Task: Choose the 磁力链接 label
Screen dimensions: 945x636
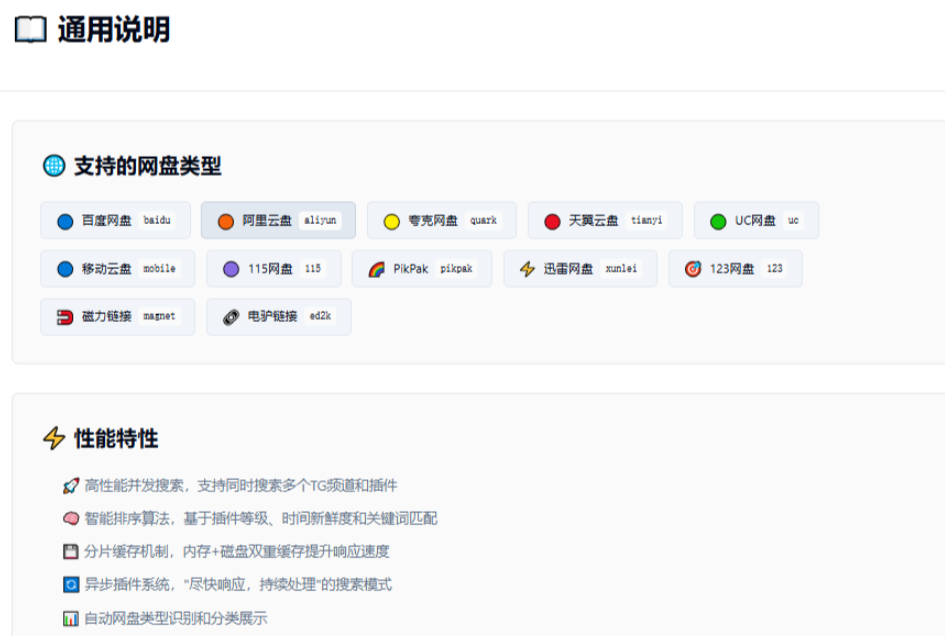Action: 107,316
